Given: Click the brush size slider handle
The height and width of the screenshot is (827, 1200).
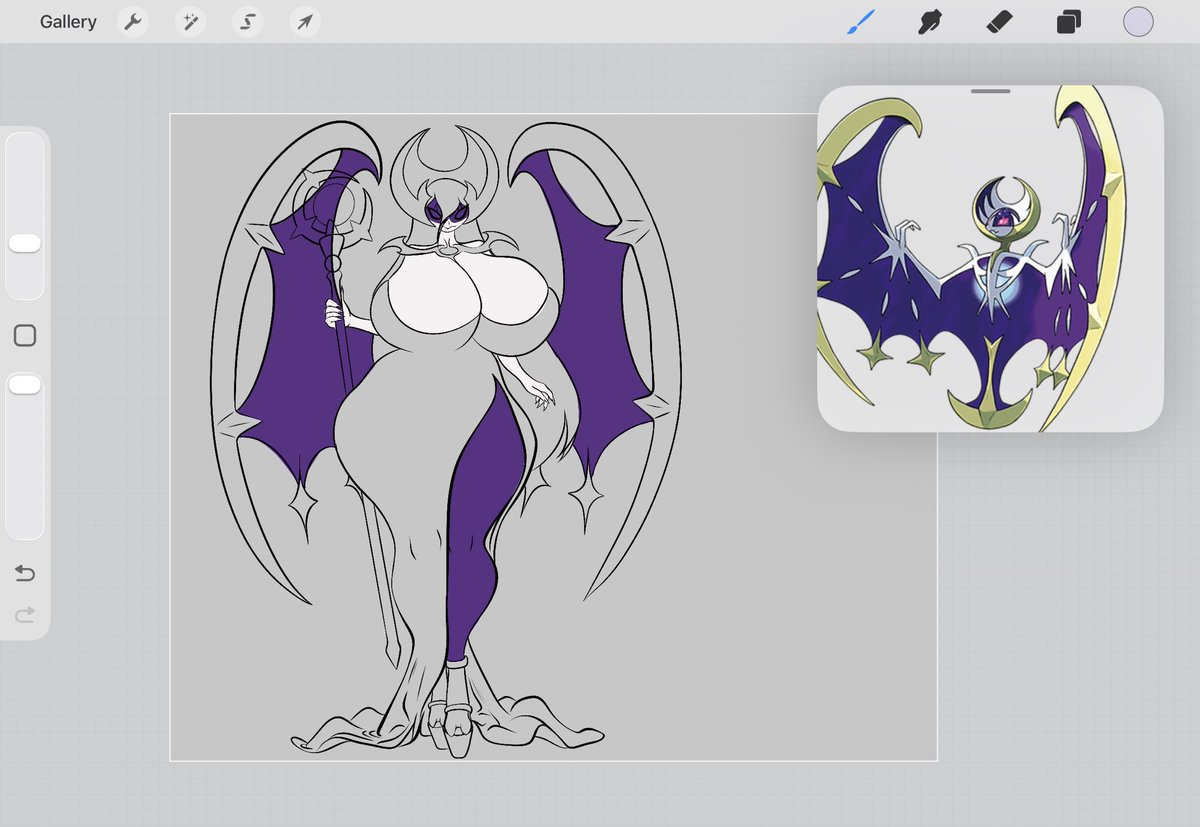Looking at the screenshot, I should [25, 243].
